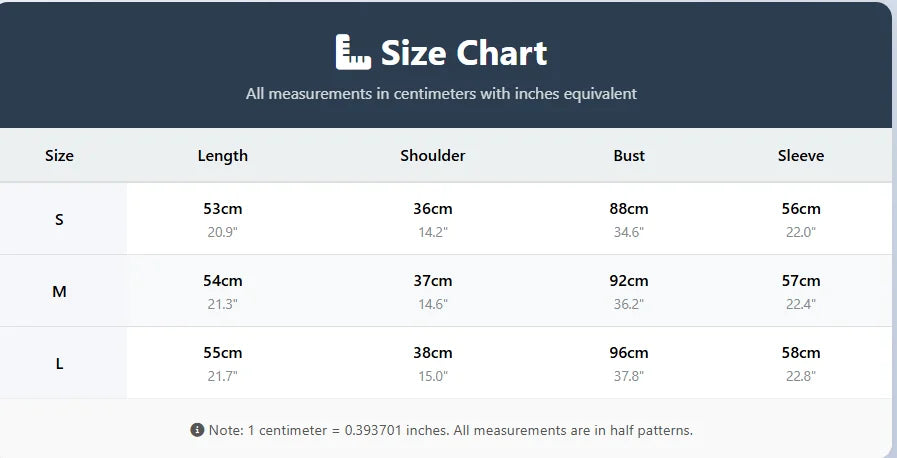Click the 53cm length value
This screenshot has width=897, height=458.
point(223,209)
